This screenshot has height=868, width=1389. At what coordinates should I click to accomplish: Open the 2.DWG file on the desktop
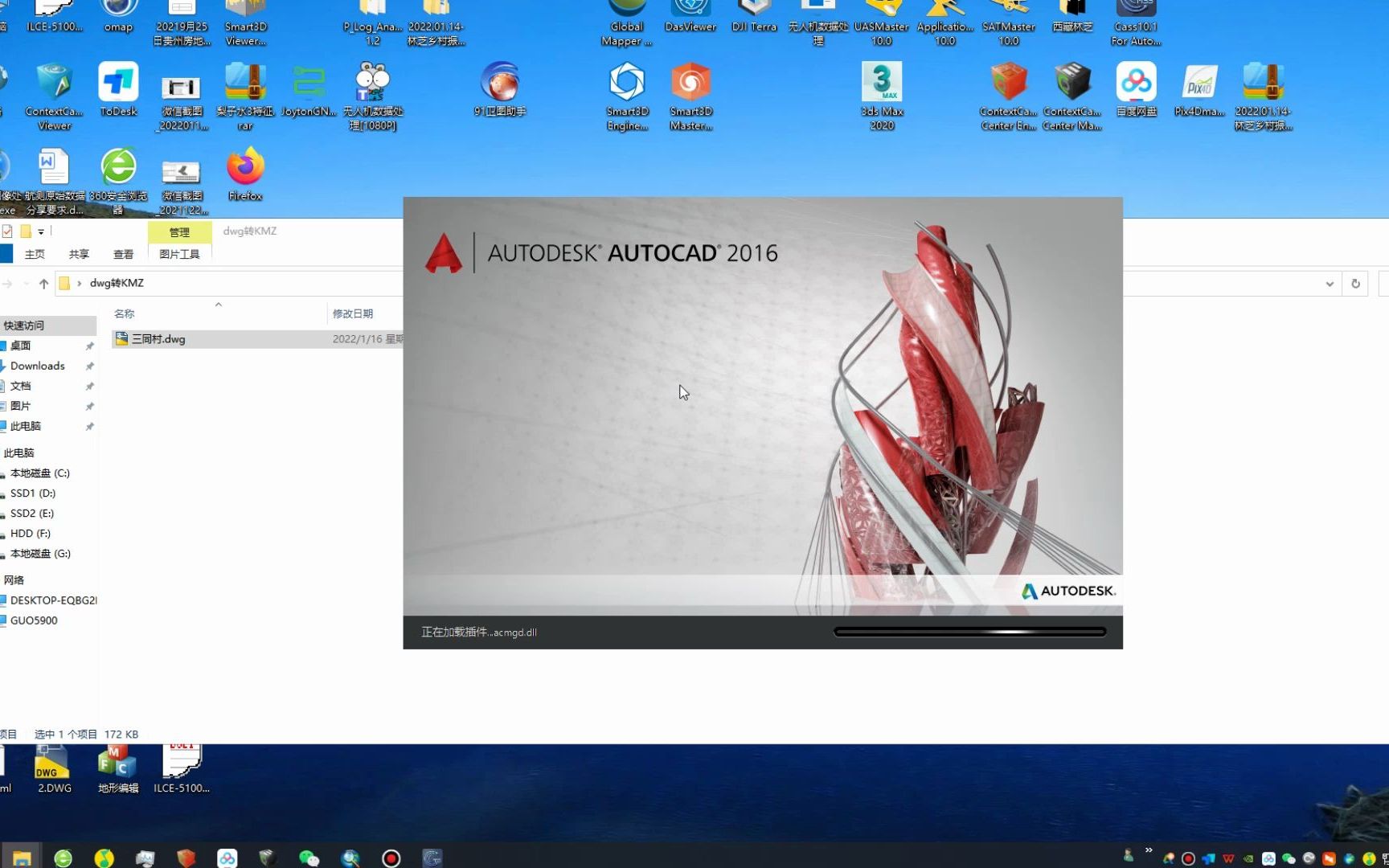click(x=54, y=769)
